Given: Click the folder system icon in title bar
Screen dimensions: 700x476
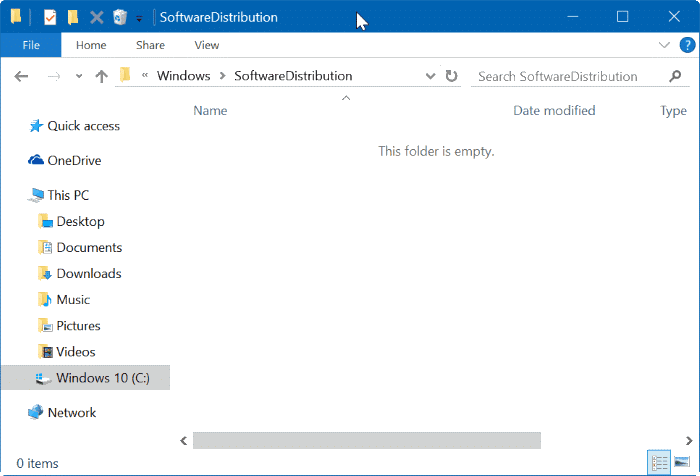Looking at the screenshot, I should point(16,17).
